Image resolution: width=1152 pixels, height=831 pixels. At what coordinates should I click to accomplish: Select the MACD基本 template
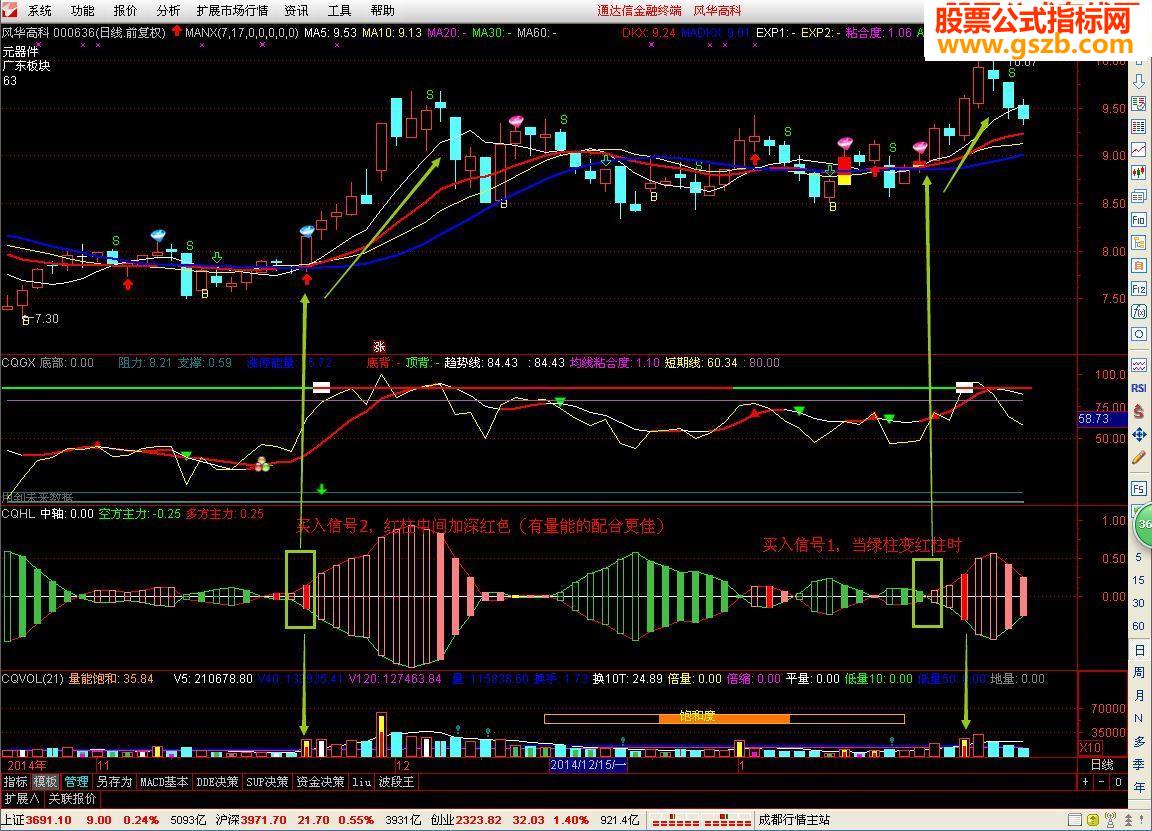pyautogui.click(x=164, y=782)
